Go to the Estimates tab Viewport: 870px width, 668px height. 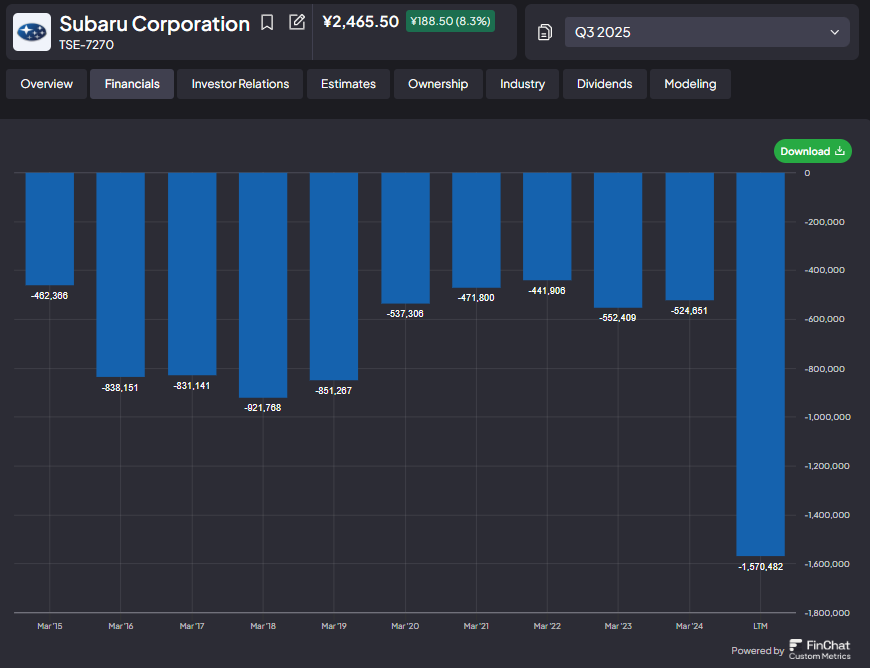pyautogui.click(x=348, y=84)
